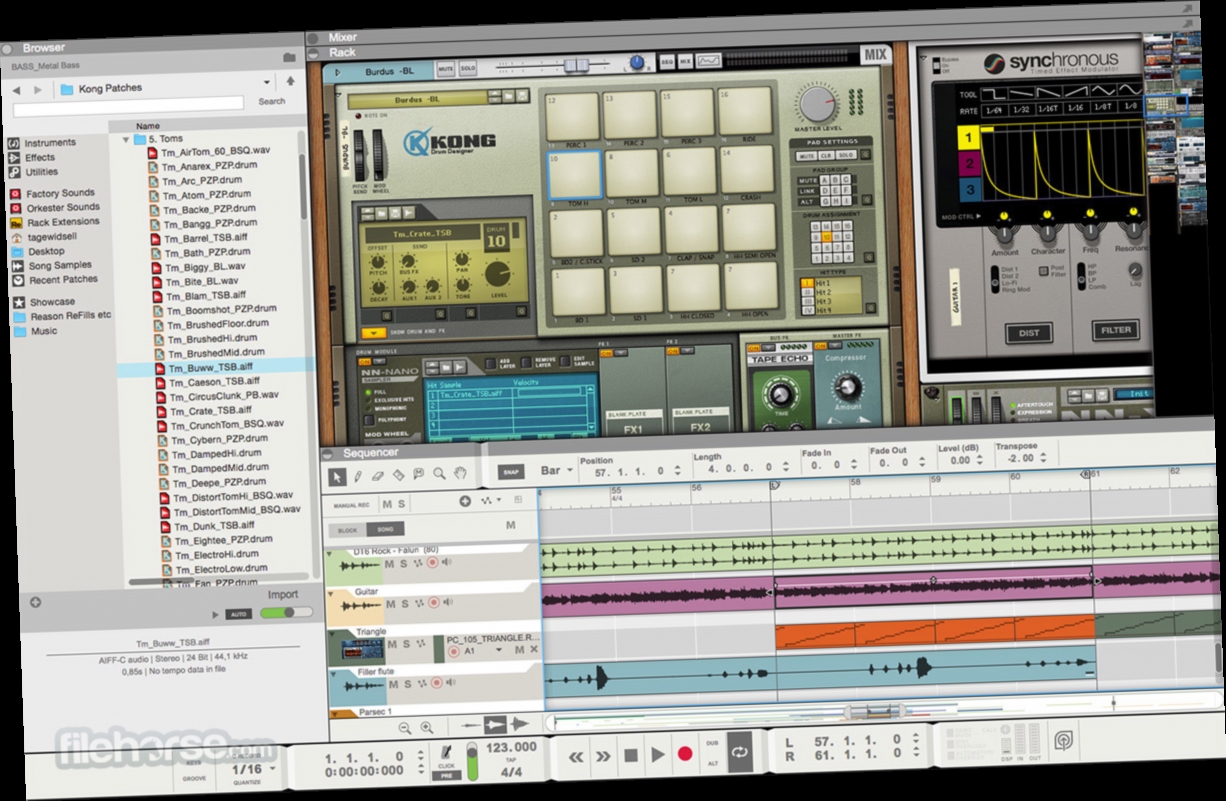Select the arrow Selection tool in Sequencer
The image size is (1226, 801).
pyautogui.click(x=338, y=475)
